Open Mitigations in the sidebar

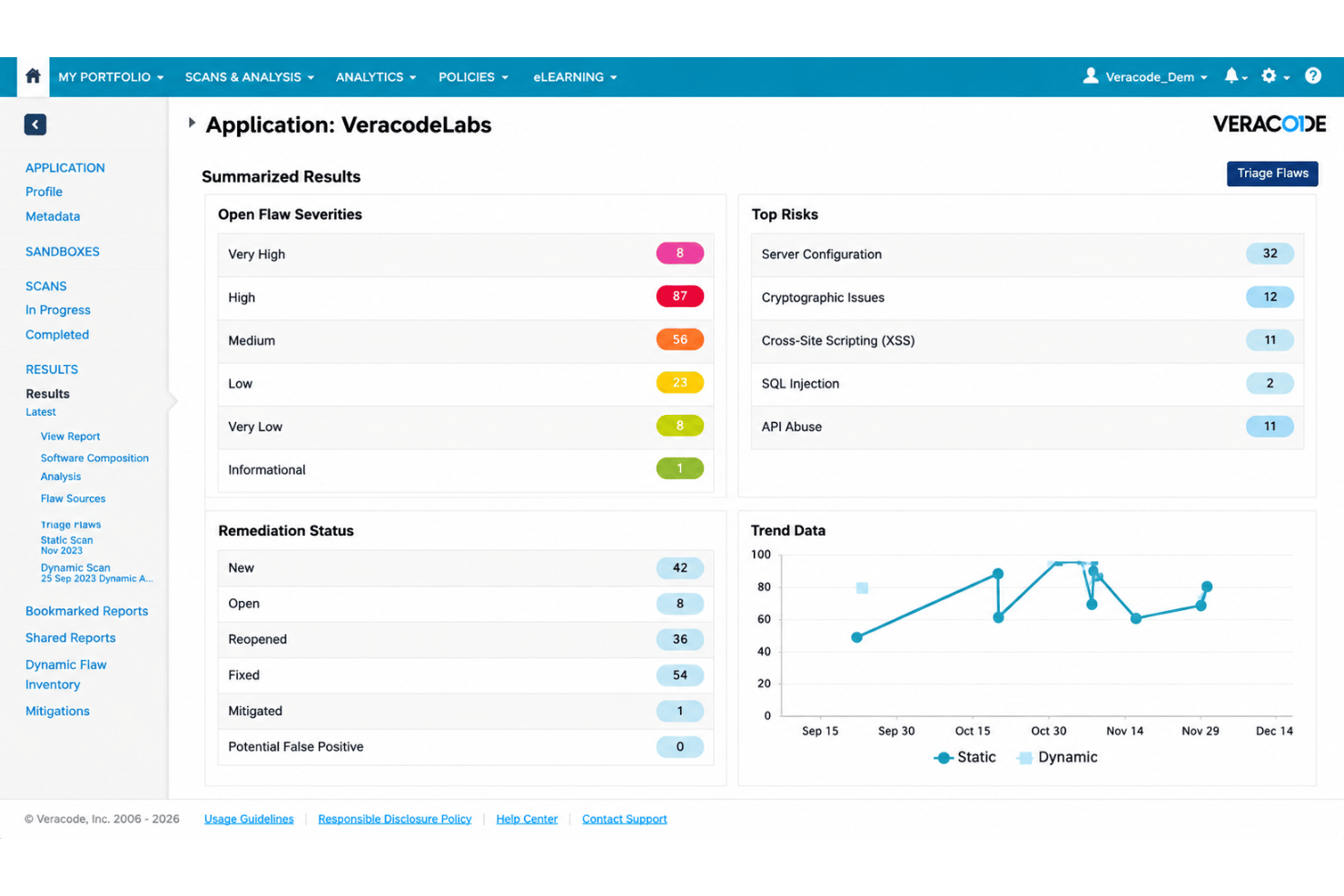point(57,711)
